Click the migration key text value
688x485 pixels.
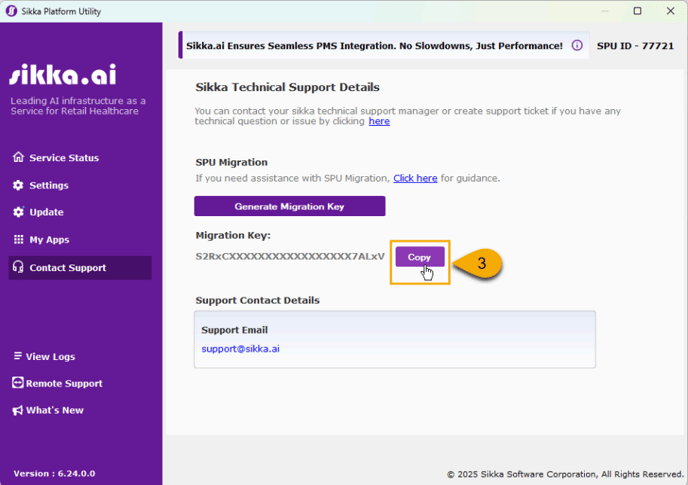coord(290,257)
